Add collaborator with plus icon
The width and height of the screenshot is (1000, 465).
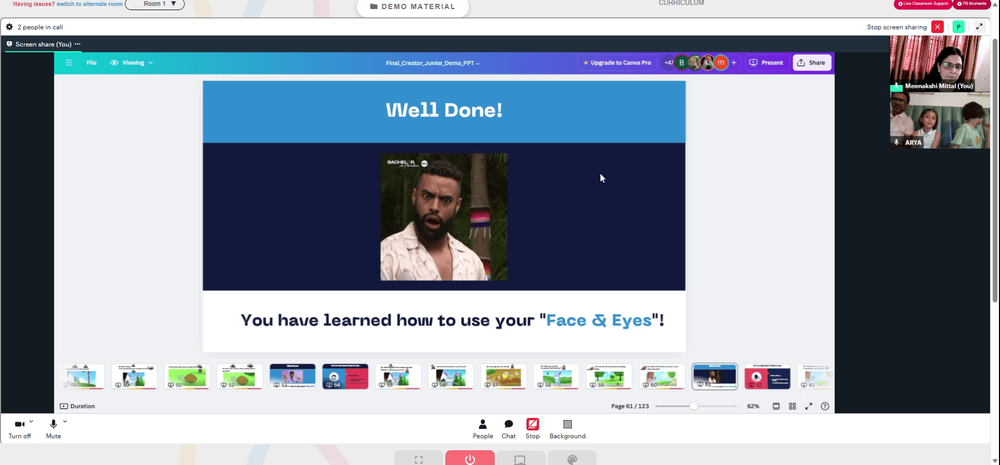pos(734,63)
